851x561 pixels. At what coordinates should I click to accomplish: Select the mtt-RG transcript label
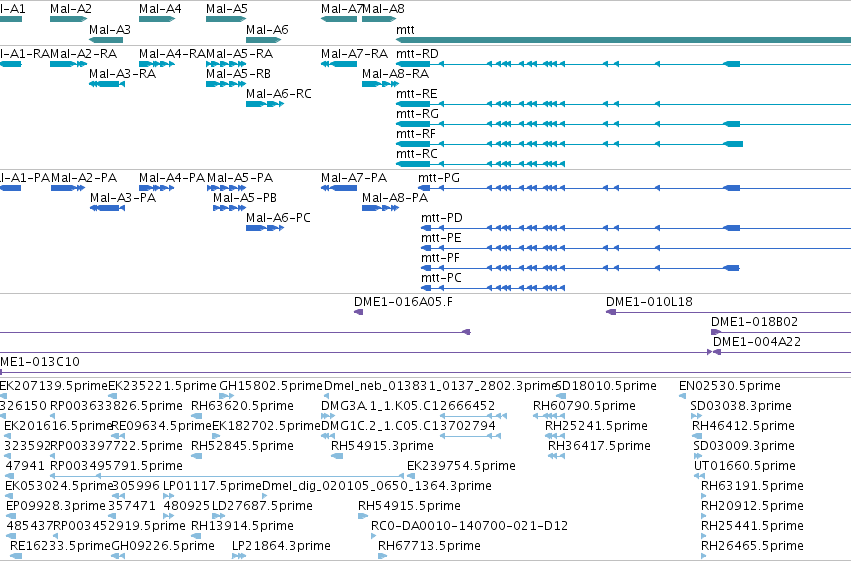[x=417, y=114]
